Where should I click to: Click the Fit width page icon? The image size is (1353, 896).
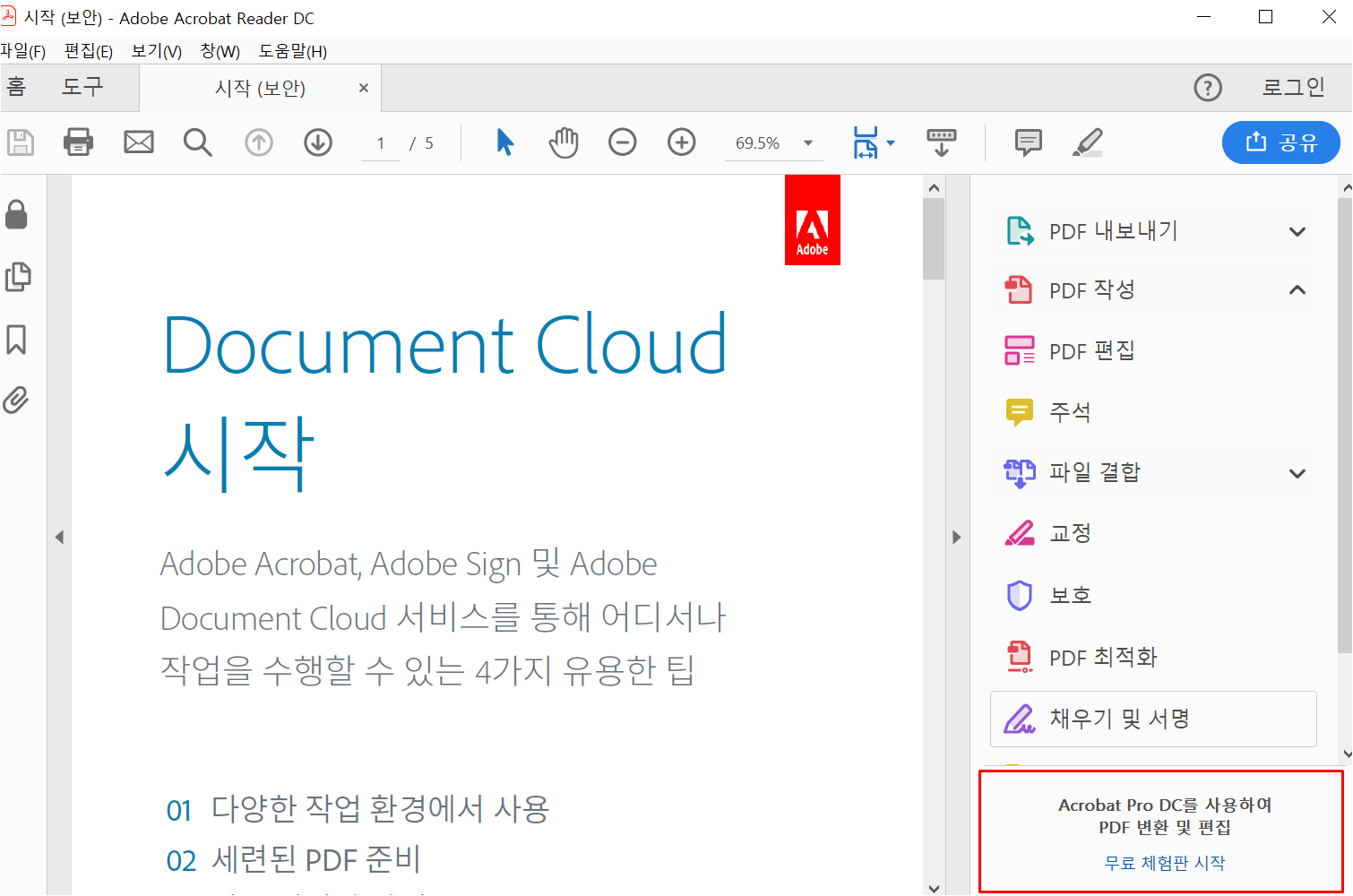click(x=866, y=142)
